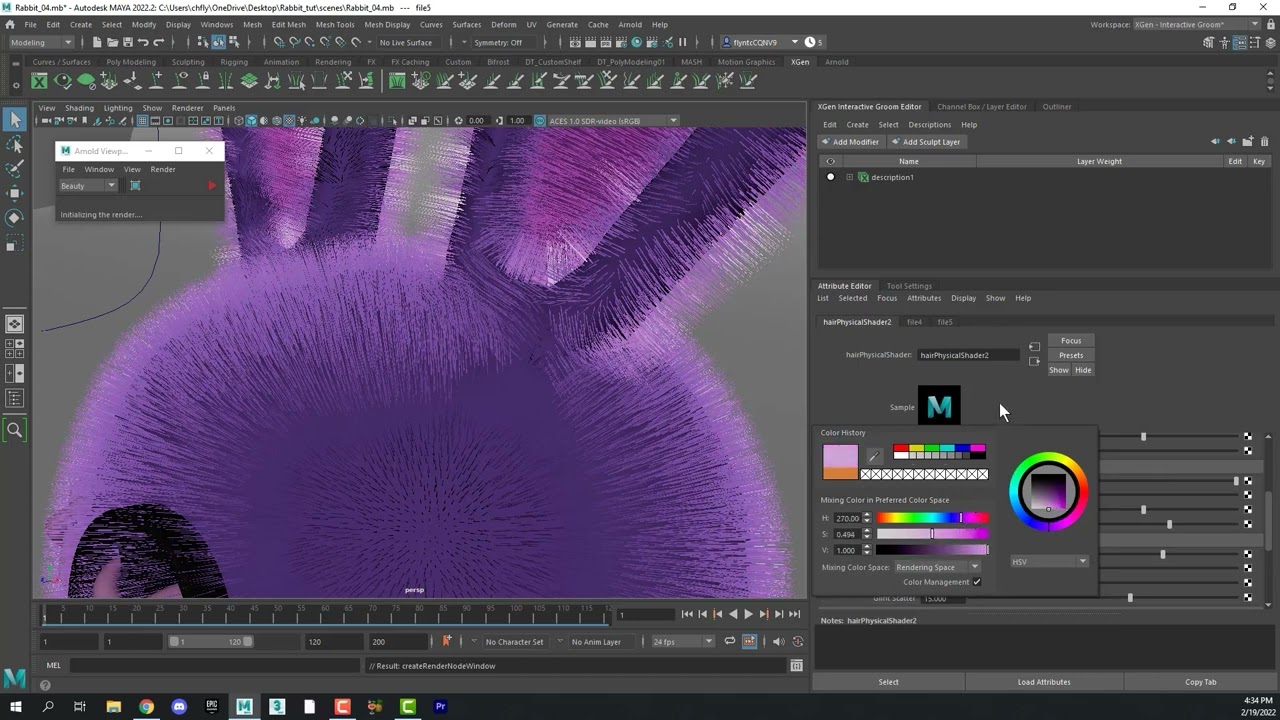
Task: Toggle Color Management checkbox
Action: [x=977, y=582]
